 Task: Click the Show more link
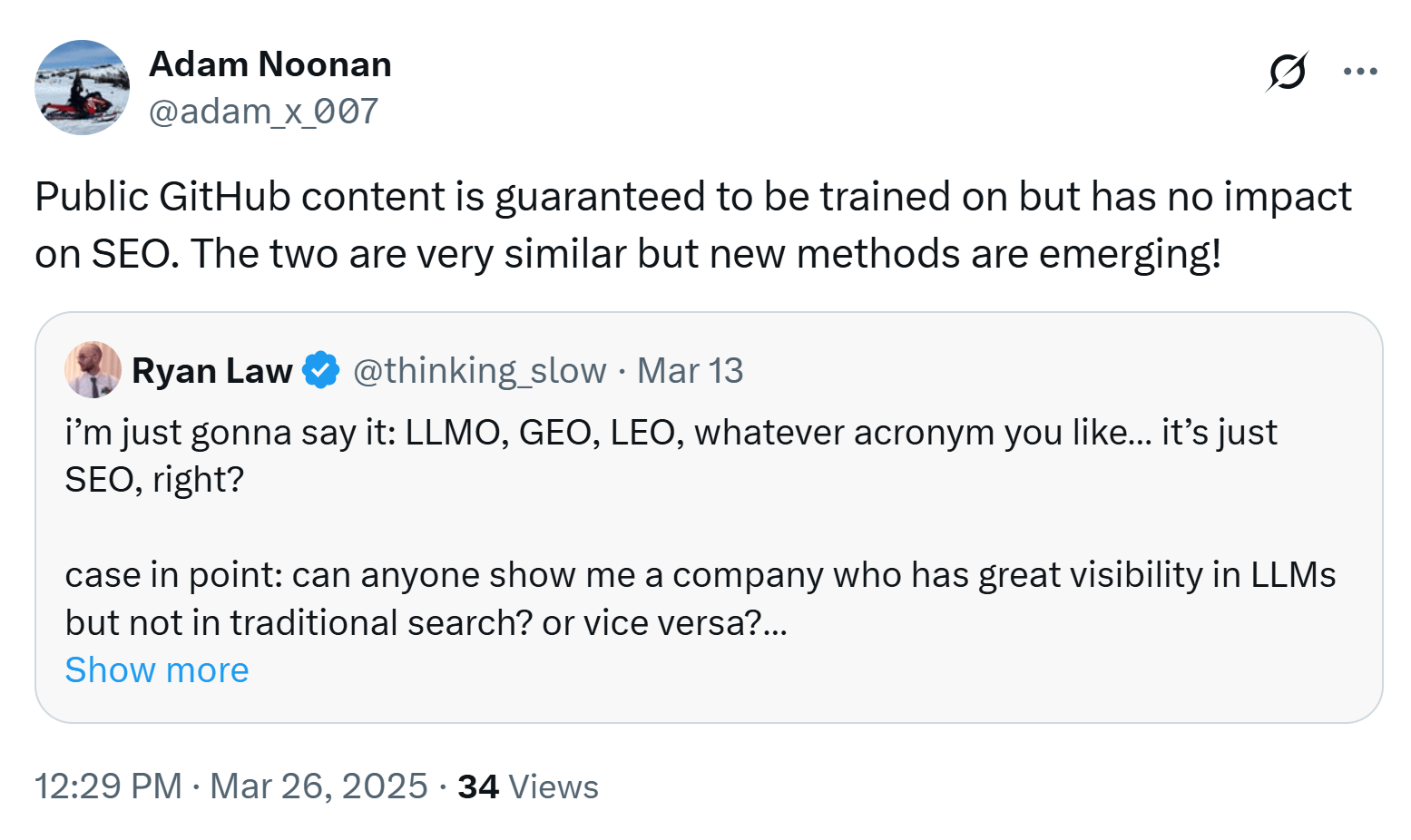[x=156, y=669]
